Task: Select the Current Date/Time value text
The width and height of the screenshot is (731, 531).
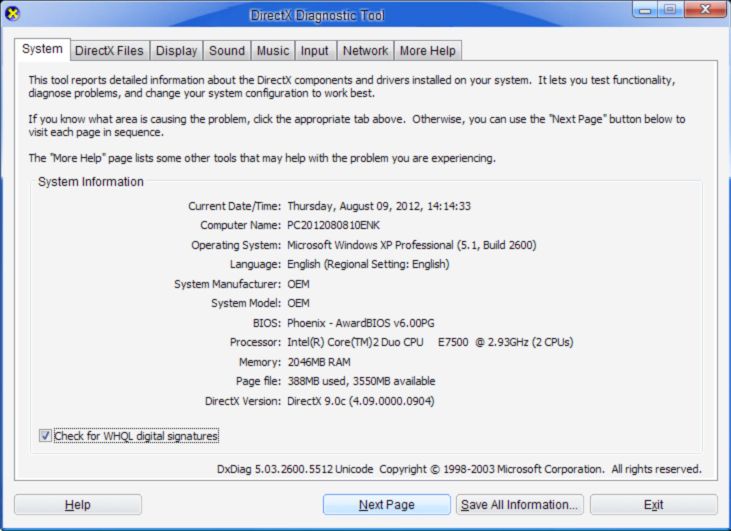Action: [x=379, y=206]
